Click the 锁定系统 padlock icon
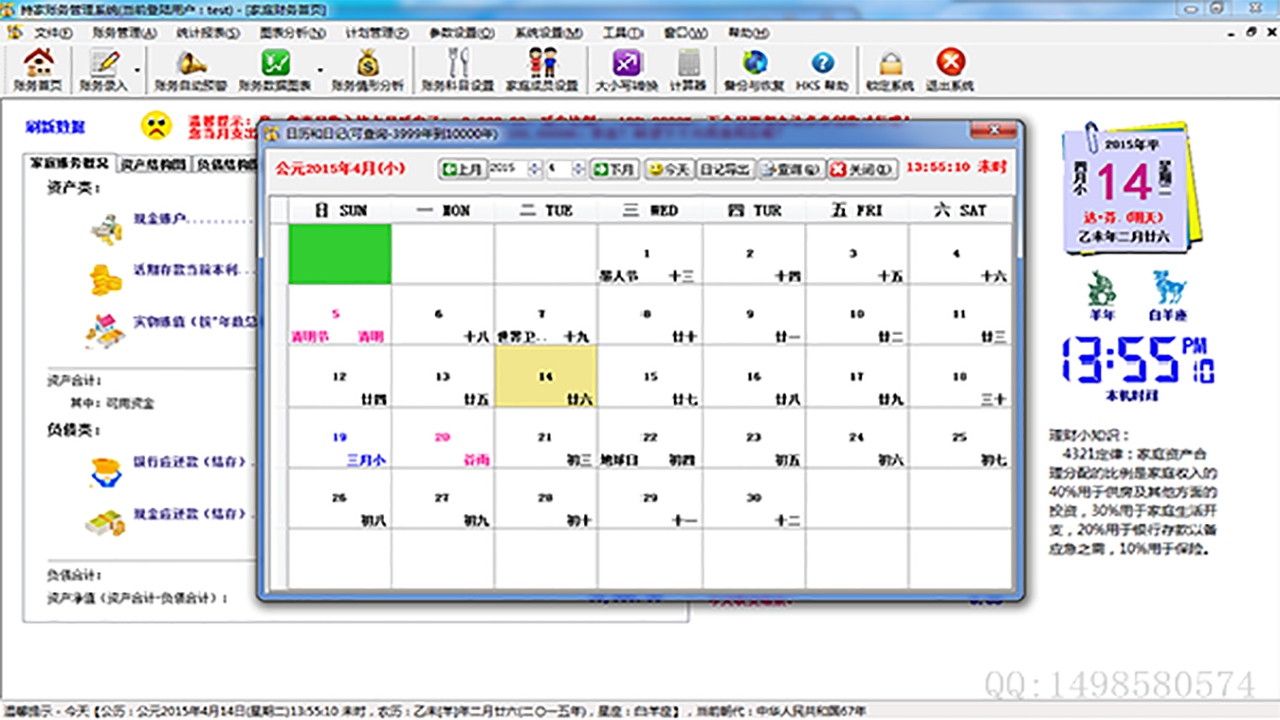 [890, 69]
